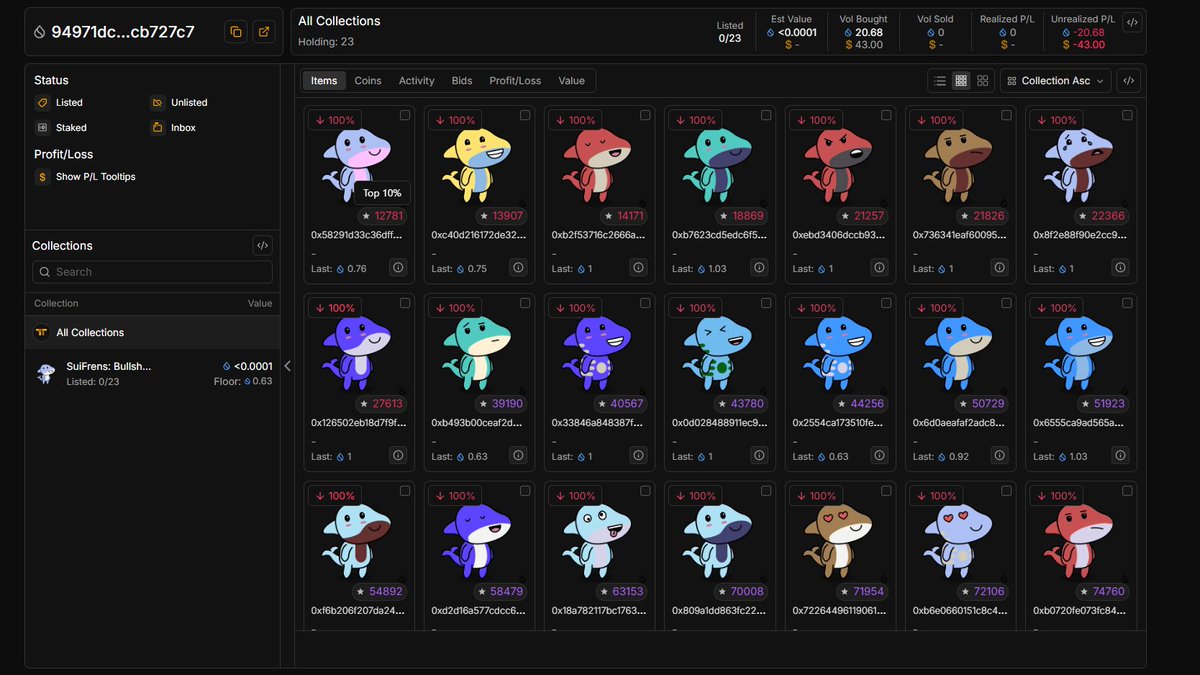The height and width of the screenshot is (675, 1200).
Task: Click the Value column header in sidebar
Action: coord(260,303)
